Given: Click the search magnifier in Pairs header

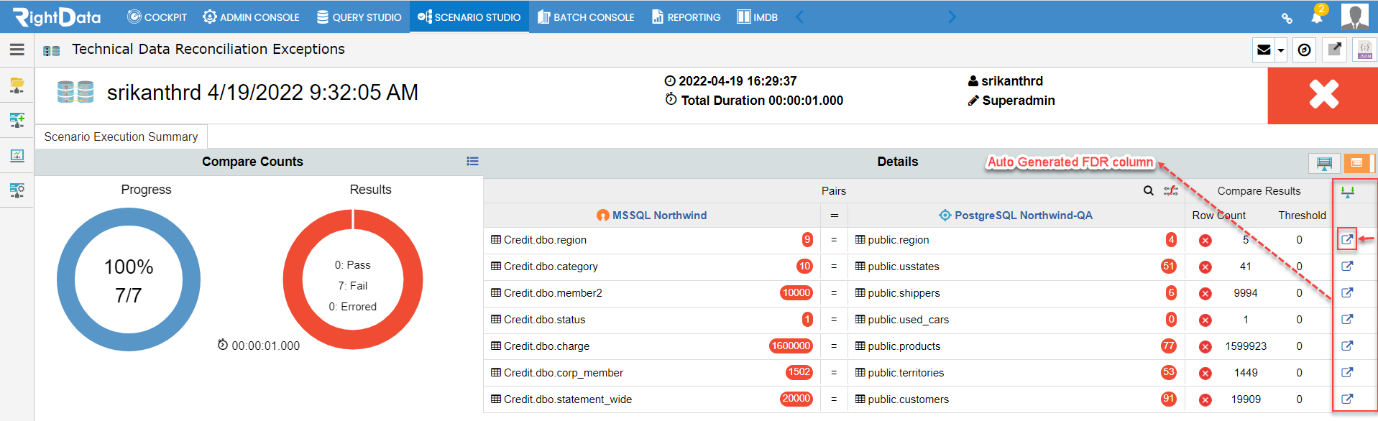Looking at the screenshot, I should 1148,190.
